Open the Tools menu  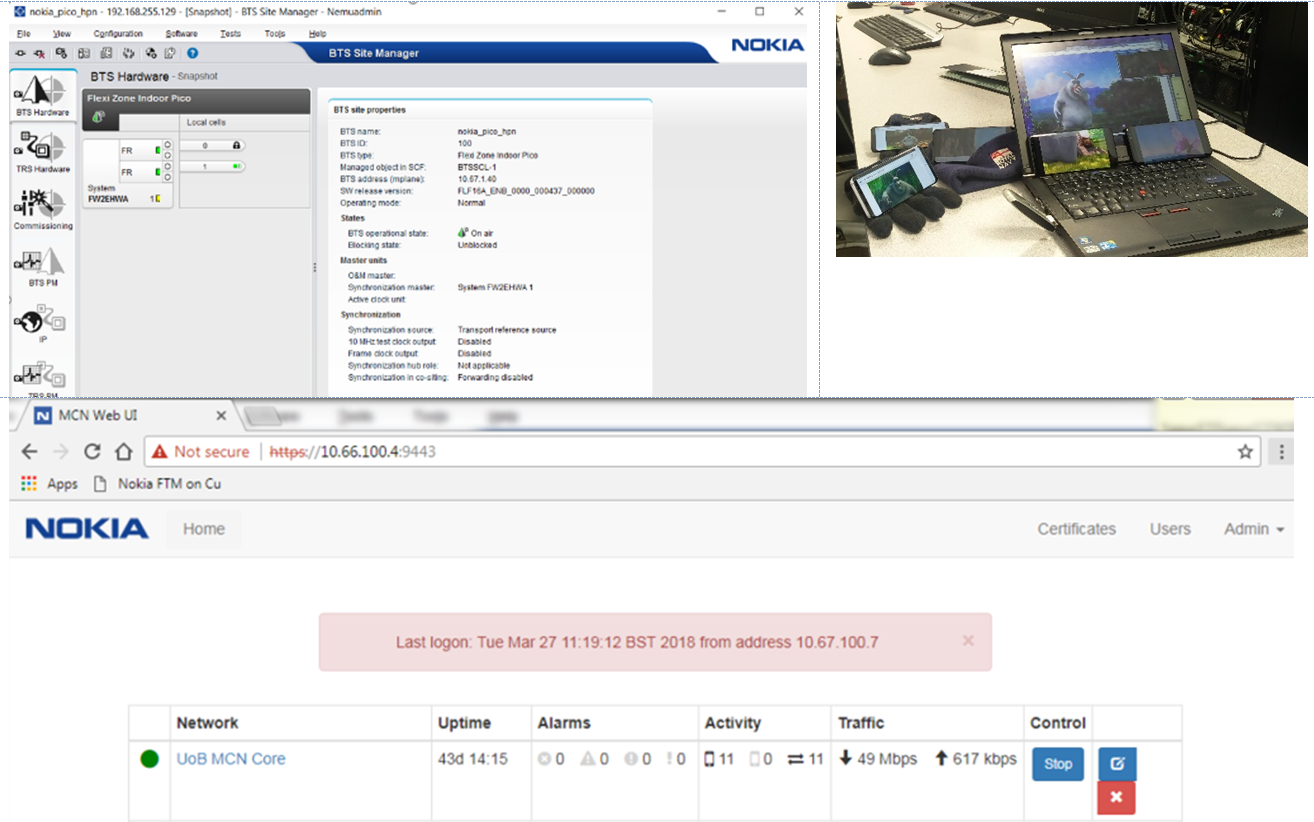click(x=275, y=33)
